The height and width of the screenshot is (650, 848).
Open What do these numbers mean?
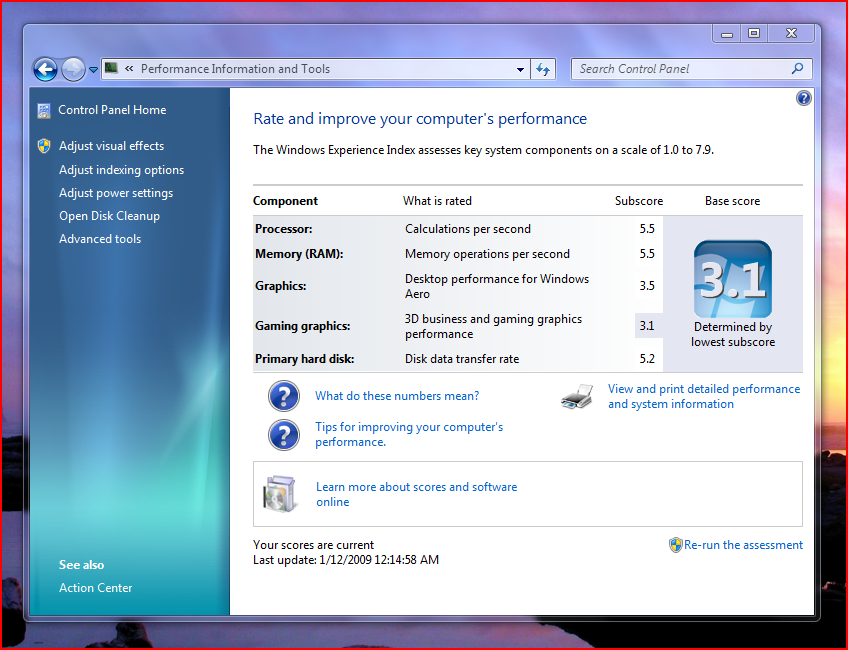(x=397, y=396)
